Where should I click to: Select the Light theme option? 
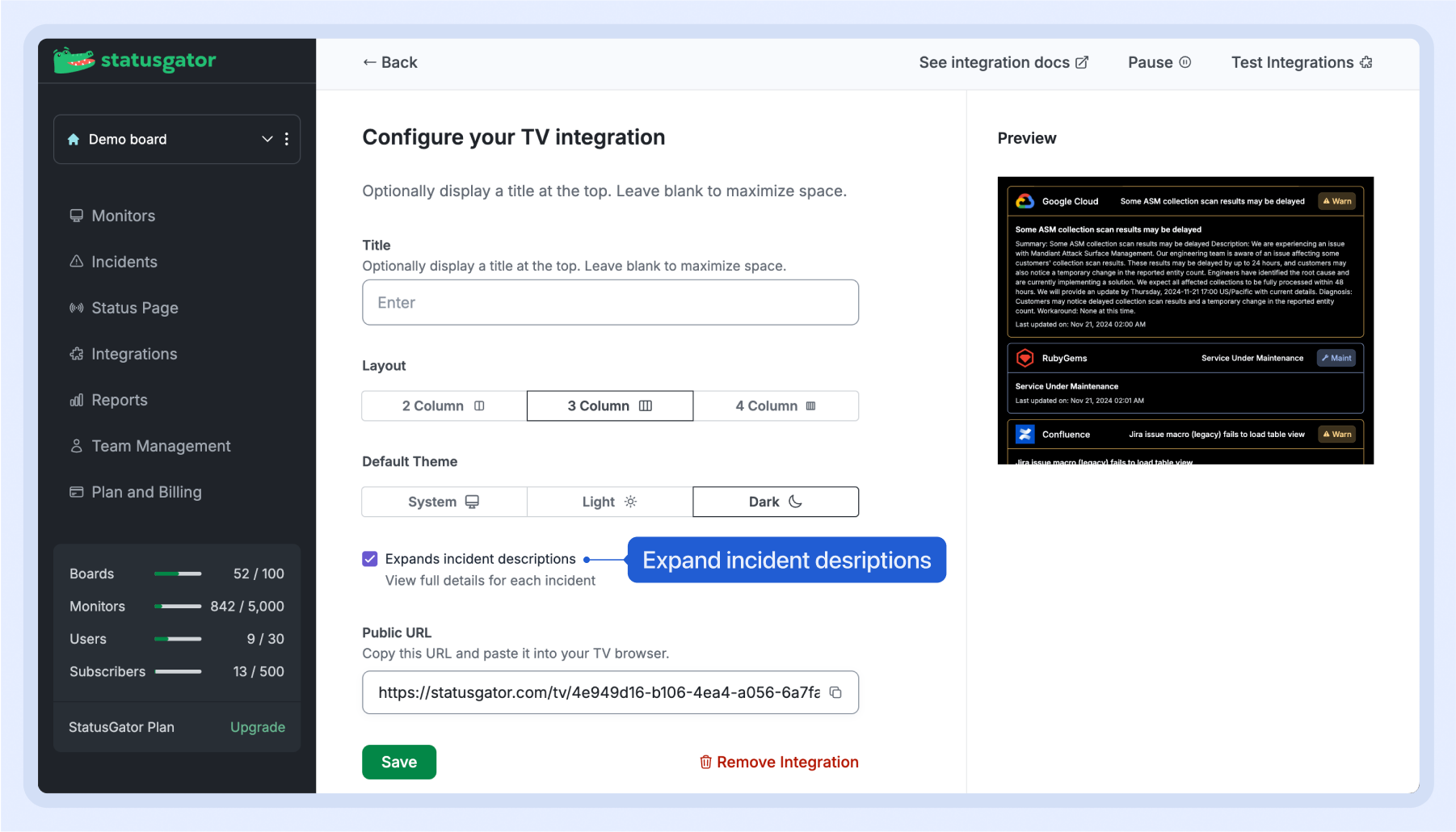click(609, 502)
